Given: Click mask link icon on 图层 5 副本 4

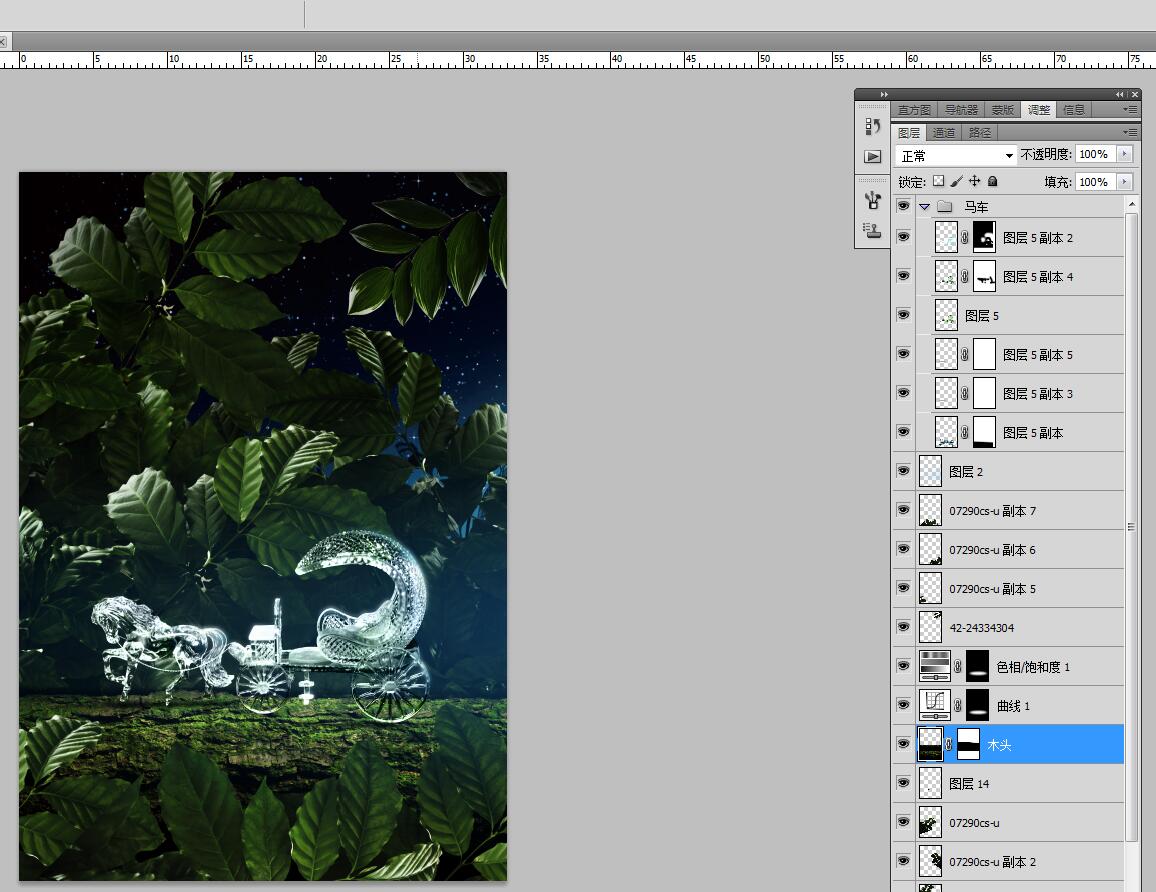Looking at the screenshot, I should click(964, 276).
